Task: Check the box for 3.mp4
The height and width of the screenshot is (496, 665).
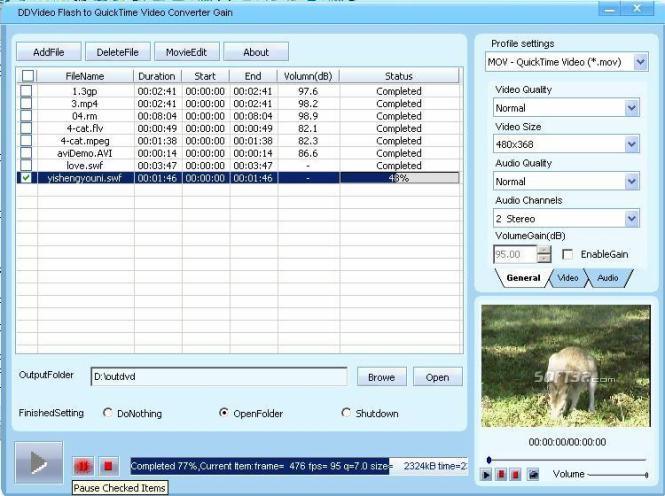Action: pos(26,103)
